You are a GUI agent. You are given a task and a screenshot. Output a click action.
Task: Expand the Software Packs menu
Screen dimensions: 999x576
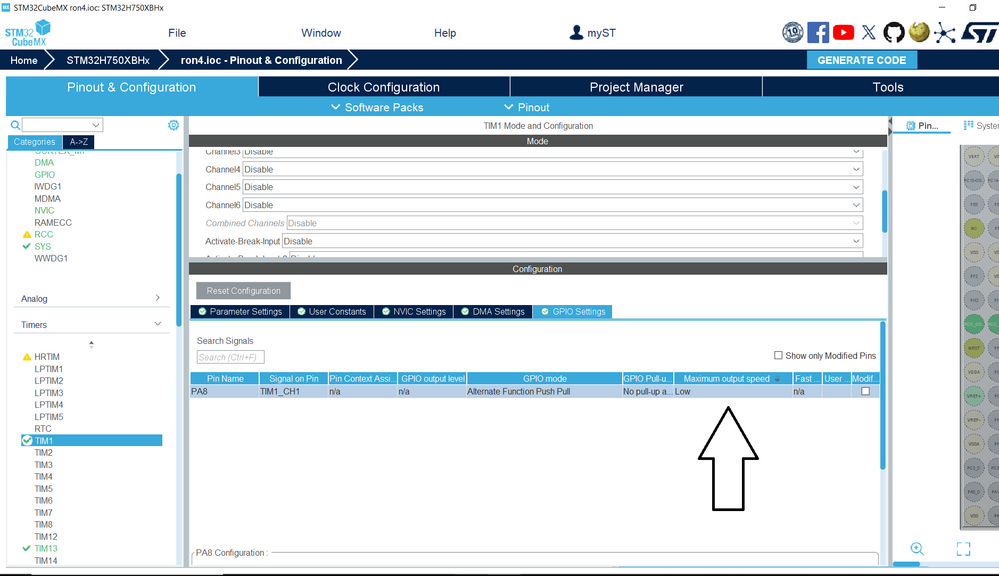coord(377,107)
